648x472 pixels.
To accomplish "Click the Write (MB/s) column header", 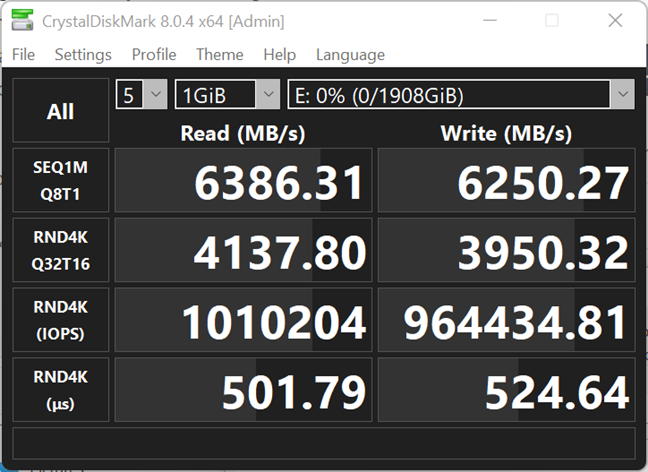I will click(x=506, y=133).
